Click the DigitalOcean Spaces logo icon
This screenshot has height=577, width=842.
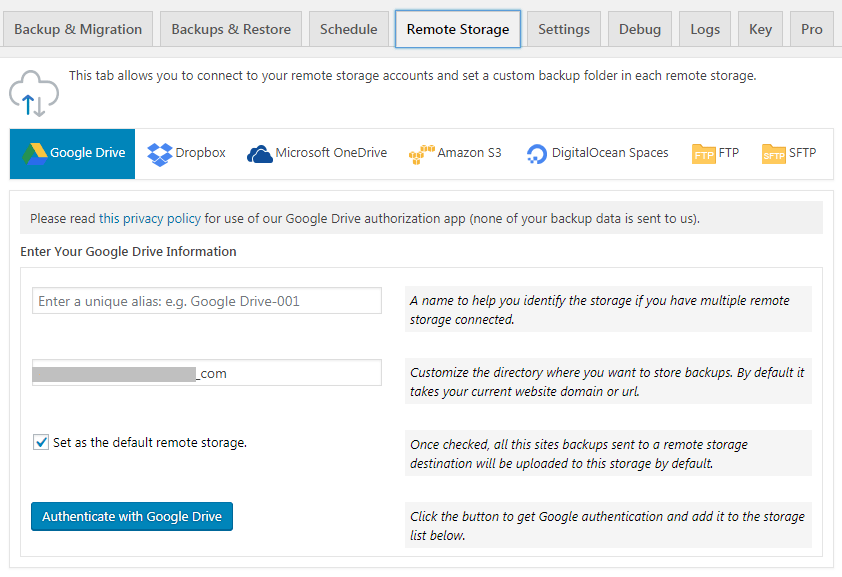(536, 154)
